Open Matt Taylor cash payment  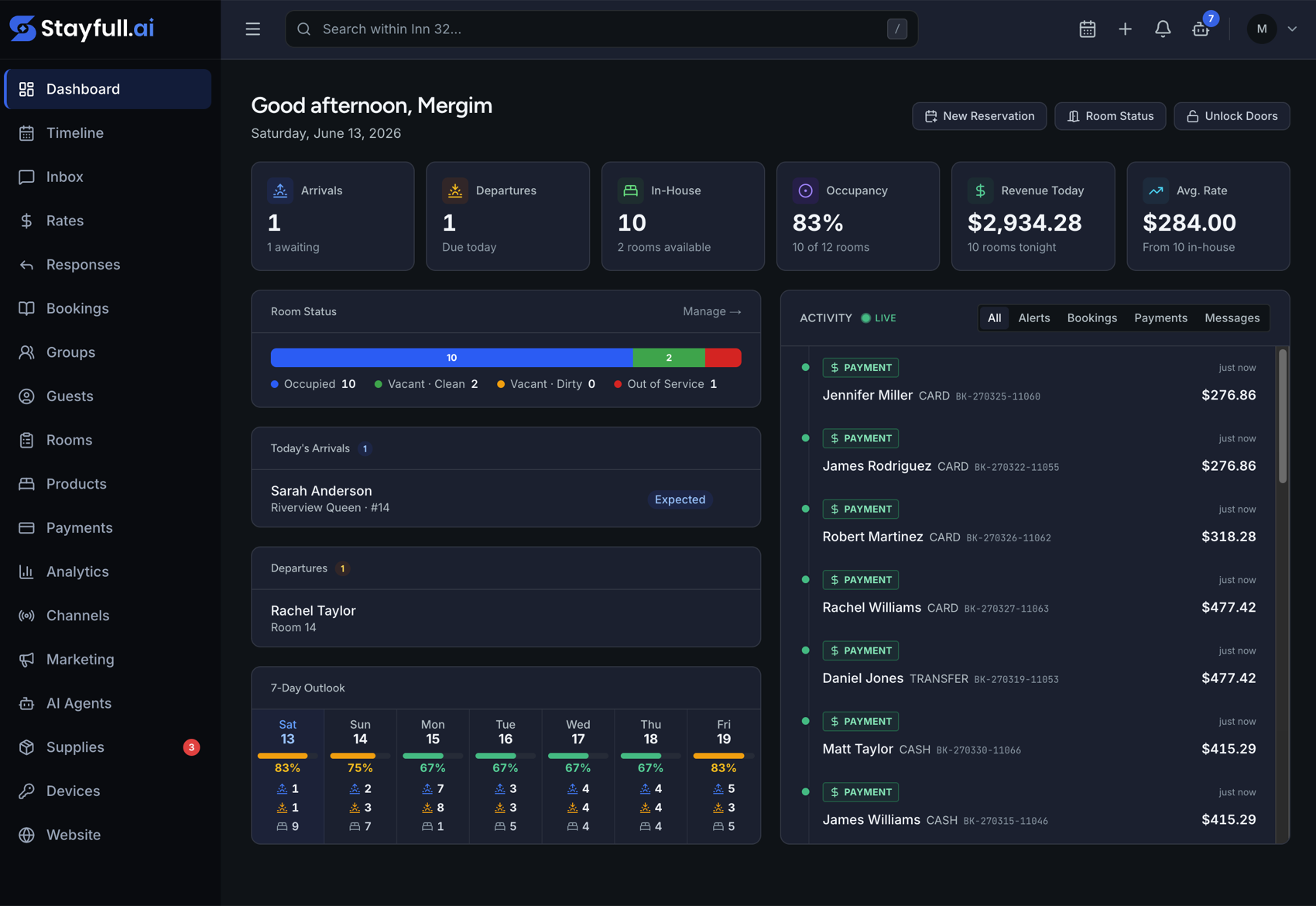[x=1039, y=736]
